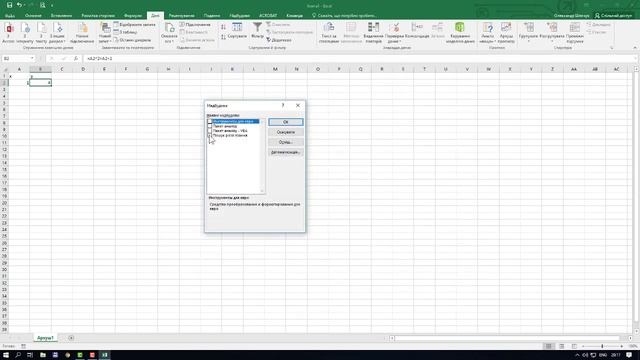Open the Forecast Sheet tool
Screen dimensions: 640x360
(x=506, y=33)
